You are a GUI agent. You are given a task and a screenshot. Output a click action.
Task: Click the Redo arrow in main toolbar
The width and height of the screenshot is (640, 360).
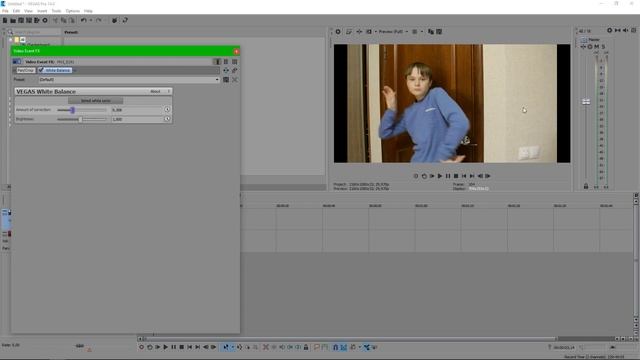pyautogui.click(x=99, y=20)
